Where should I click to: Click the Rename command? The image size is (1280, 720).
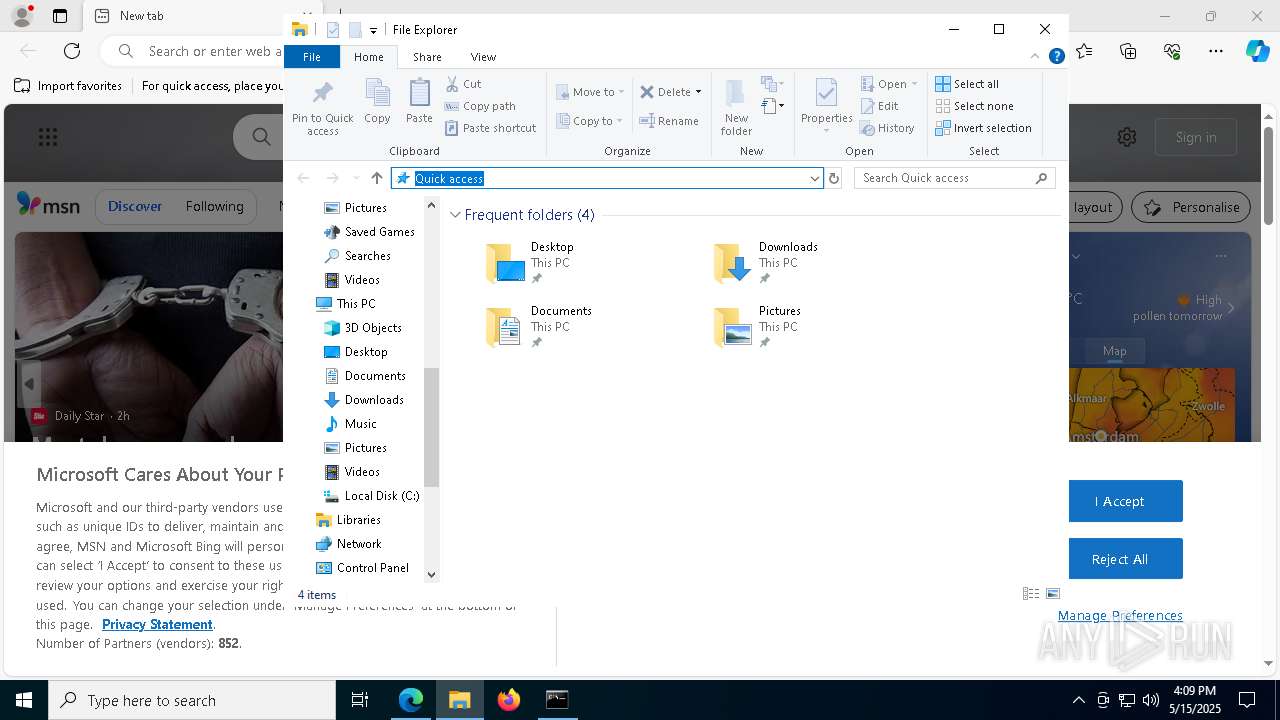pos(669,121)
